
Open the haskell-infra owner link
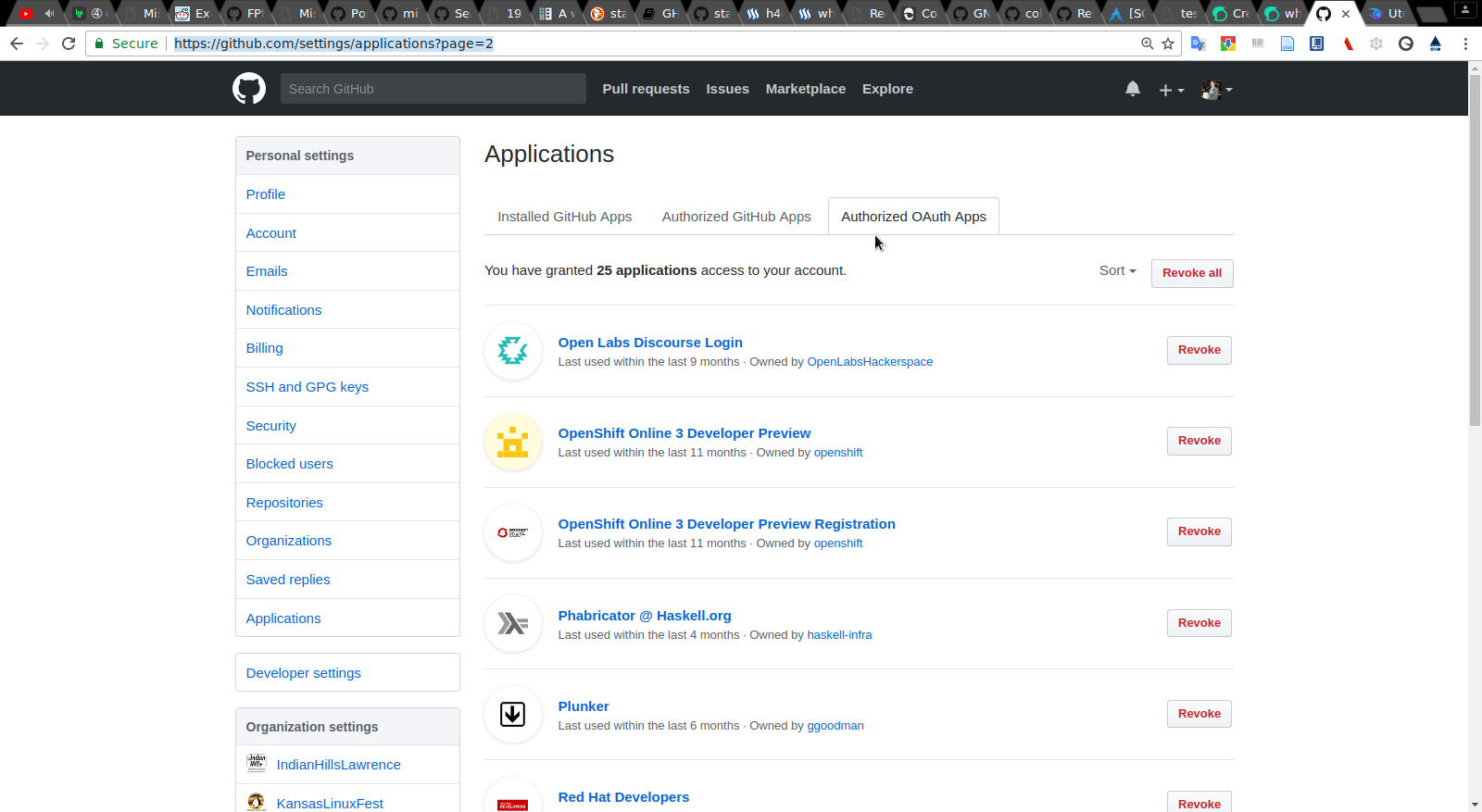[839, 635]
